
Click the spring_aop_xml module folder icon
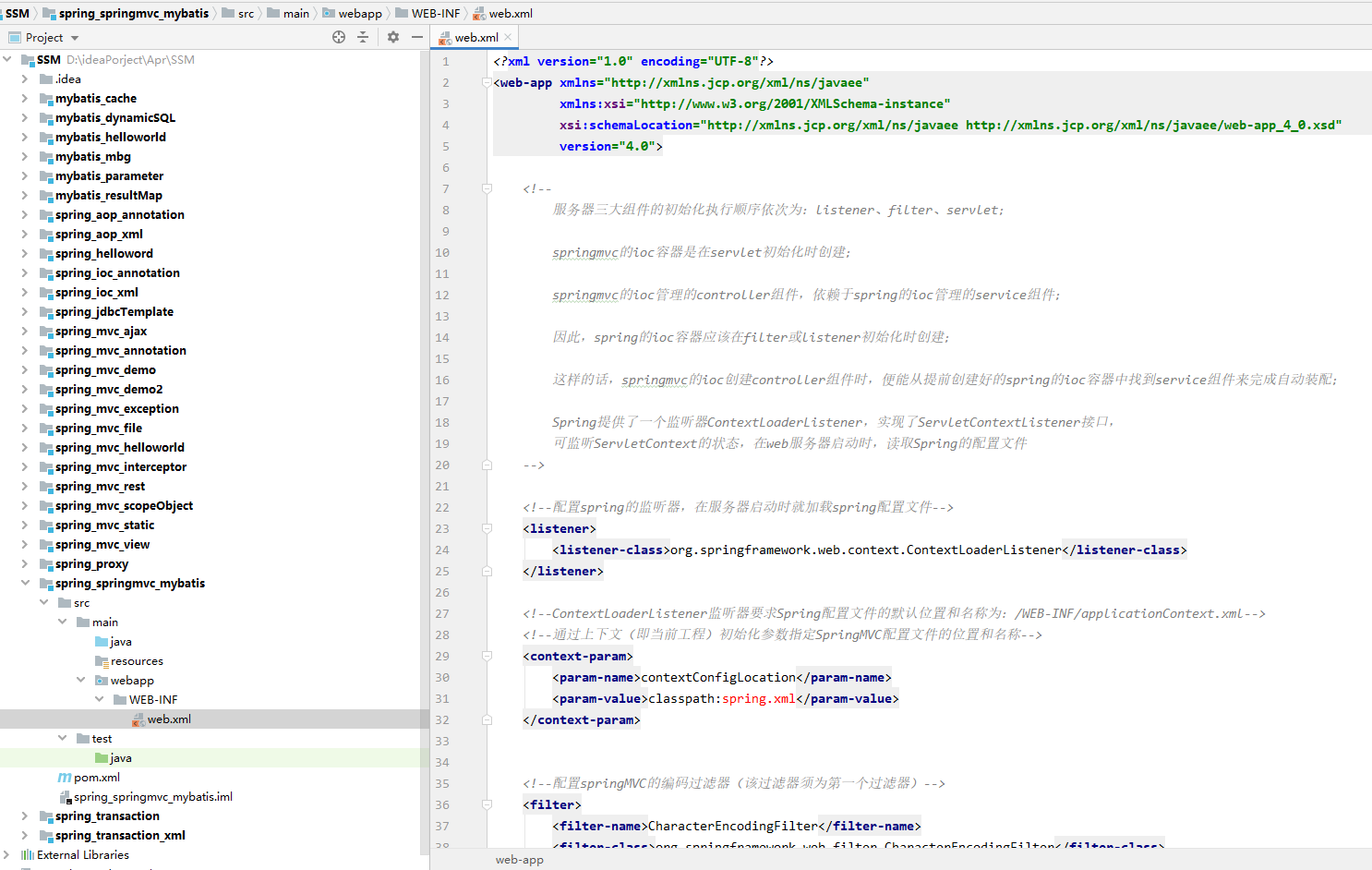(x=46, y=234)
